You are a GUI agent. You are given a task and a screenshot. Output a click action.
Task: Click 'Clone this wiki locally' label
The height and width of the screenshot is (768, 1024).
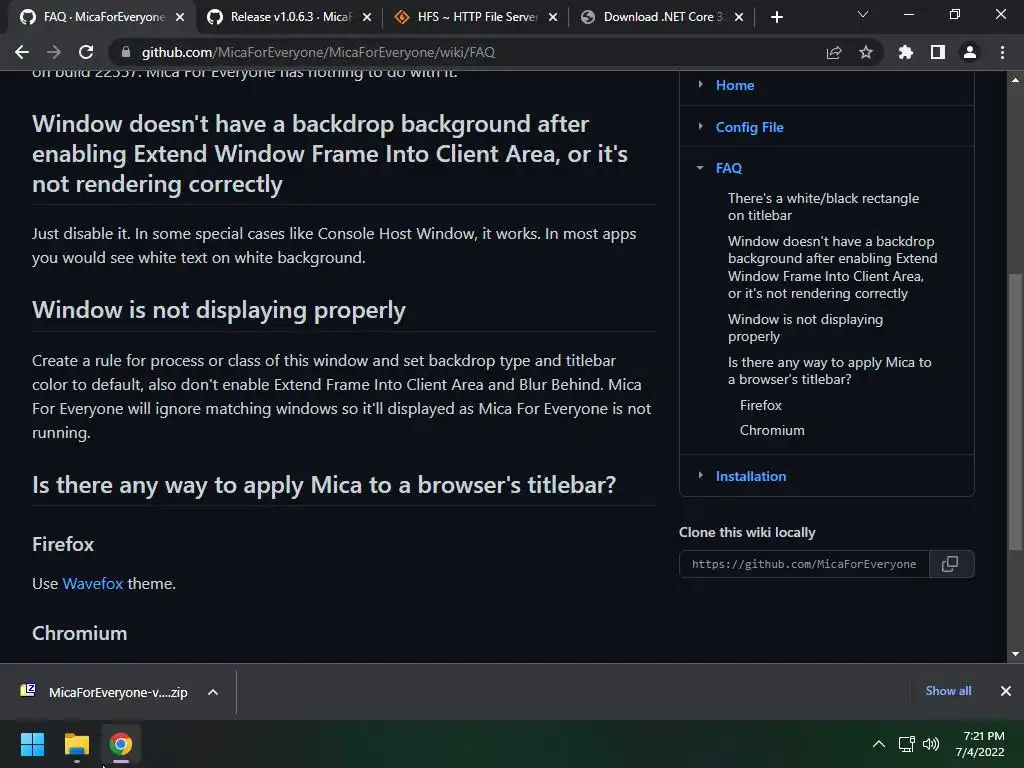[747, 532]
